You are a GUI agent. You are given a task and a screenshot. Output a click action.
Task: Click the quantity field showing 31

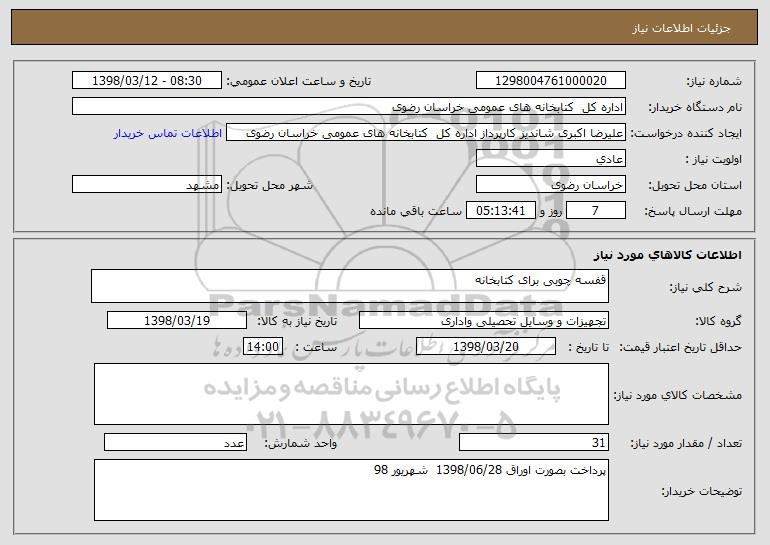(534, 442)
